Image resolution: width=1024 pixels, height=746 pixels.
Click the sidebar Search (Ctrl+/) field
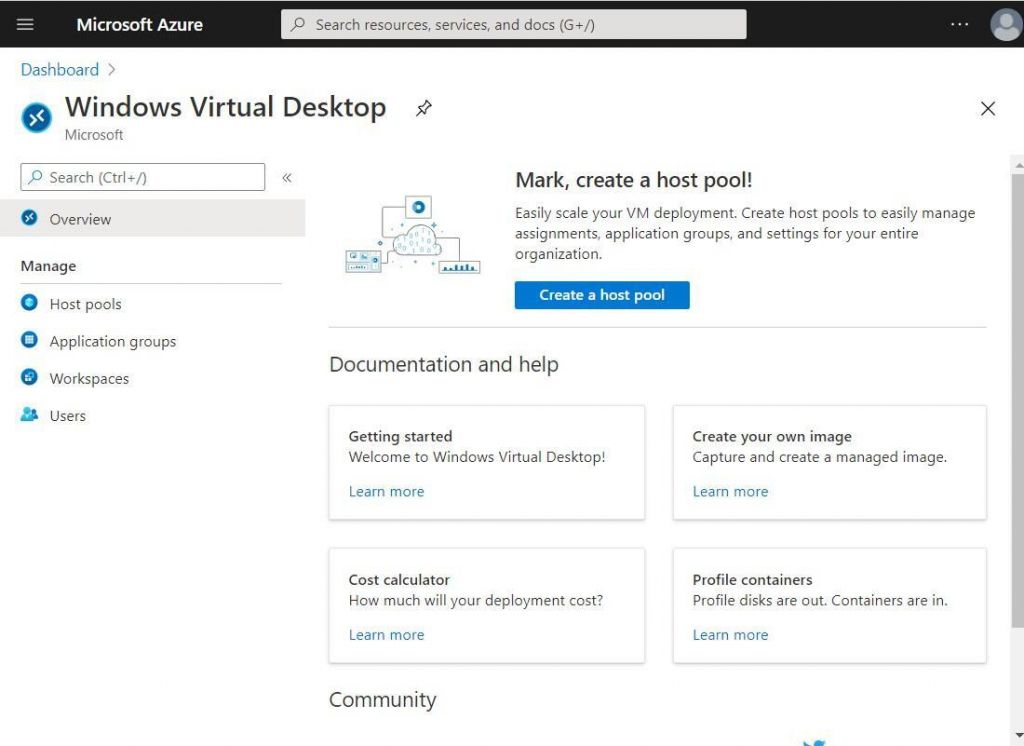(140, 177)
